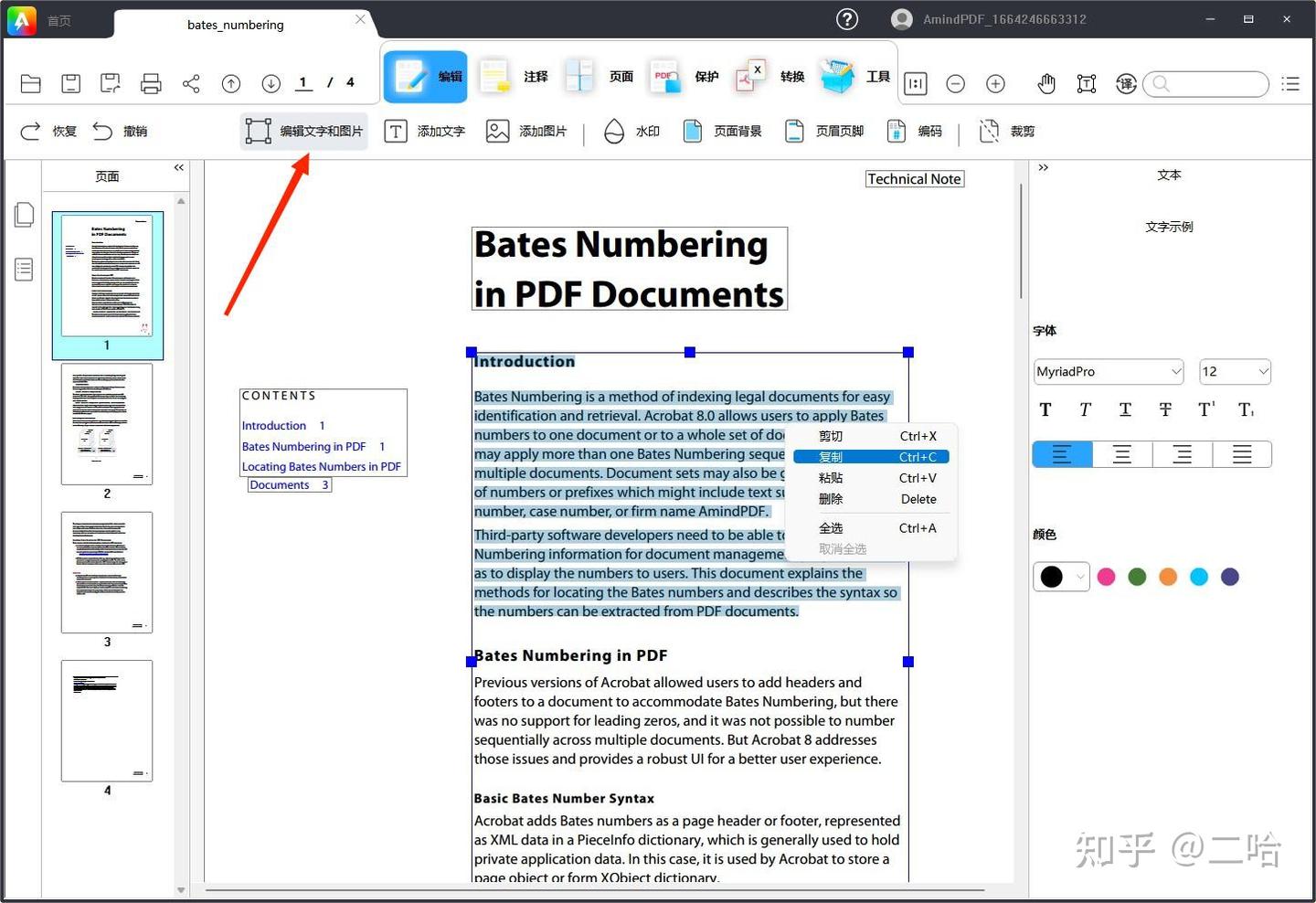Viewport: 1316px width, 903px height.
Task: Click the user avatar icon
Action: tap(902, 19)
